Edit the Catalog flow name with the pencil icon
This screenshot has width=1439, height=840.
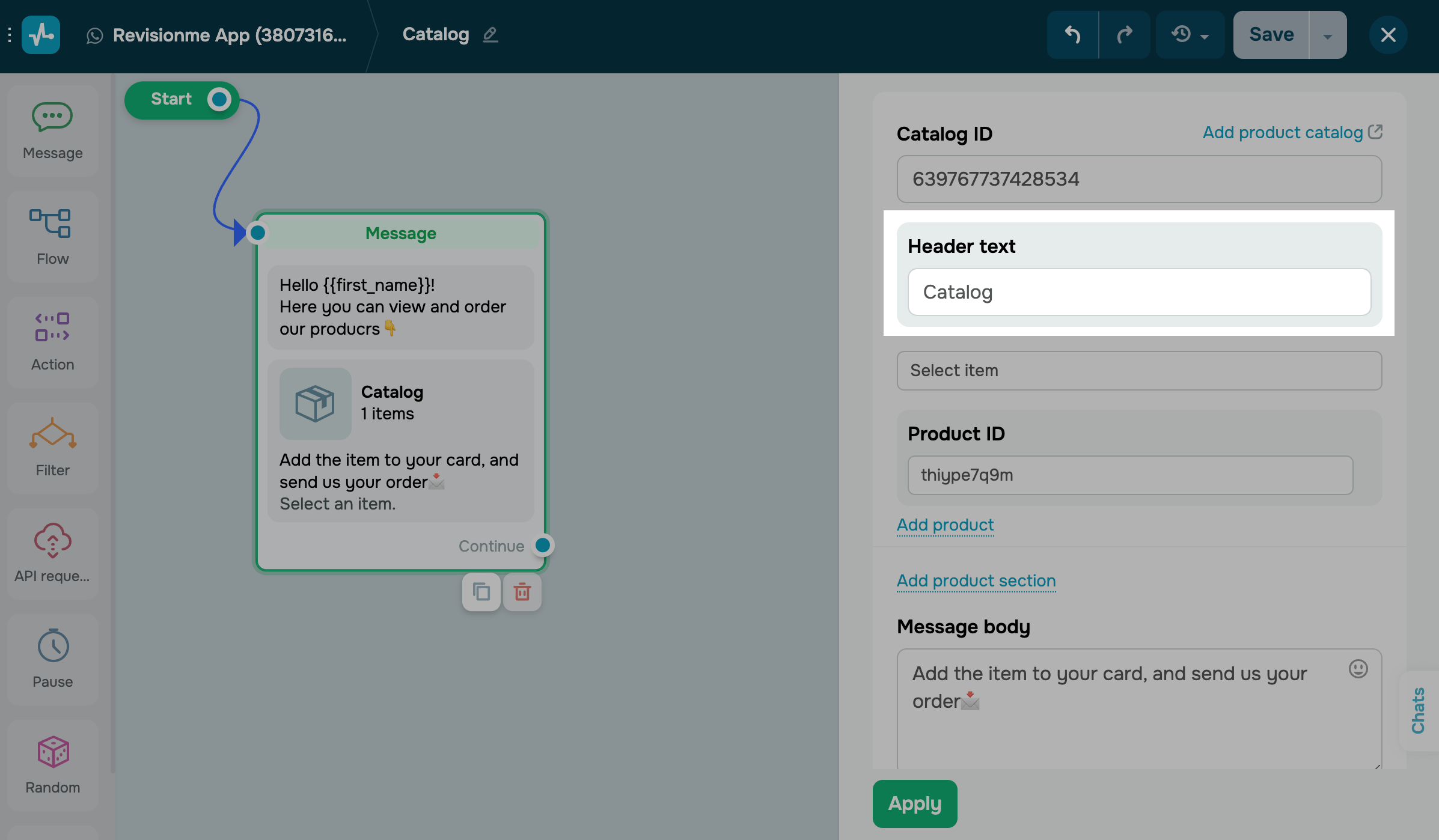pyautogui.click(x=490, y=35)
